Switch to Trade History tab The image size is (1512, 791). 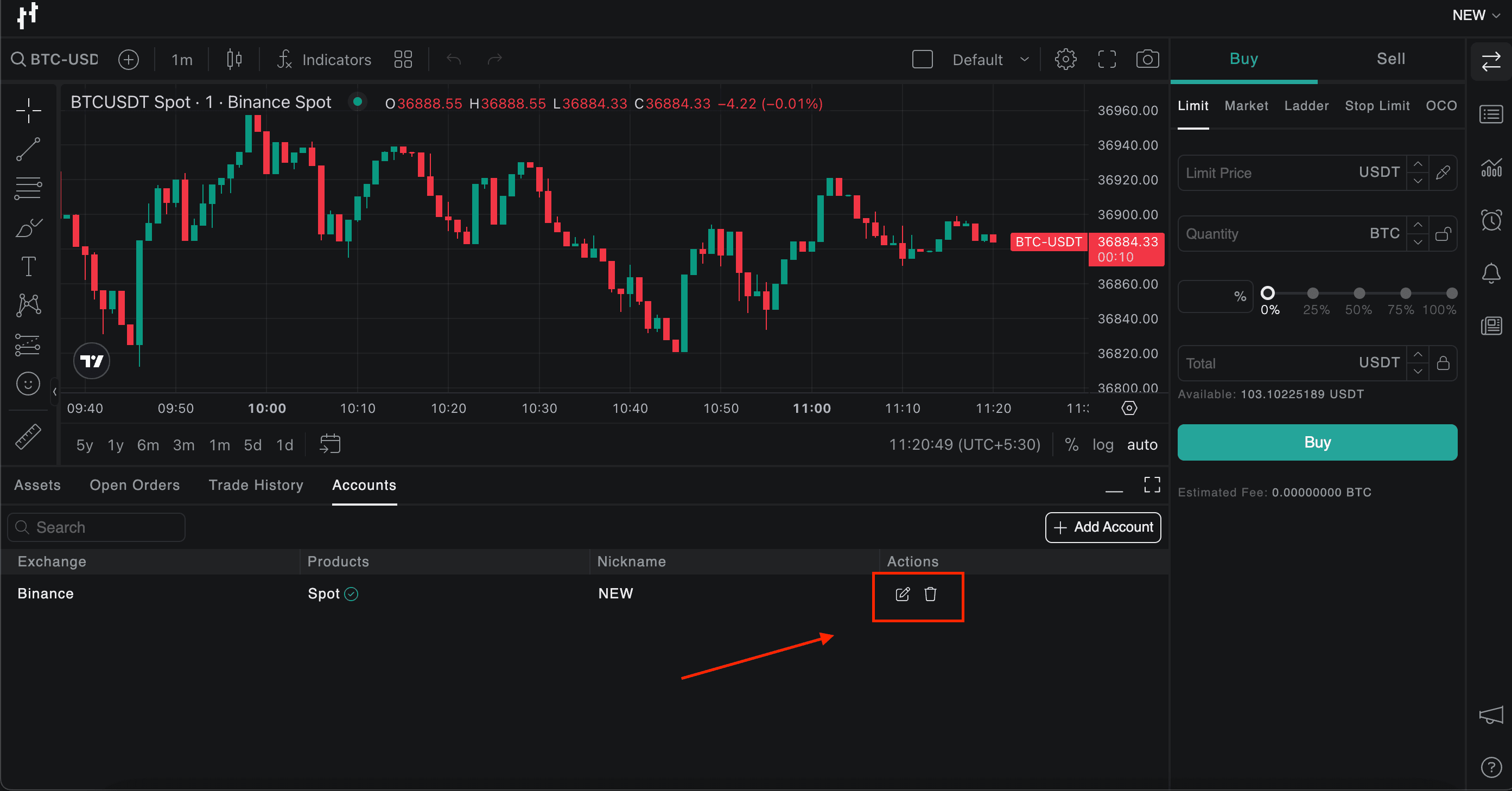pyautogui.click(x=256, y=484)
